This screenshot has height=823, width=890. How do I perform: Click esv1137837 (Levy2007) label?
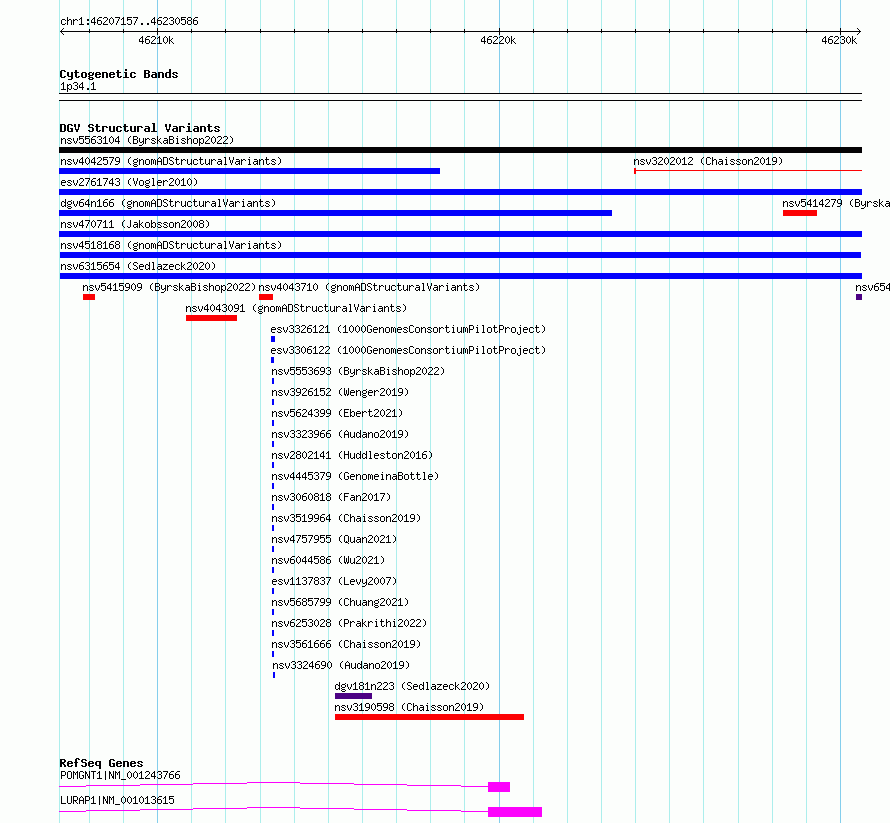pyautogui.click(x=334, y=581)
